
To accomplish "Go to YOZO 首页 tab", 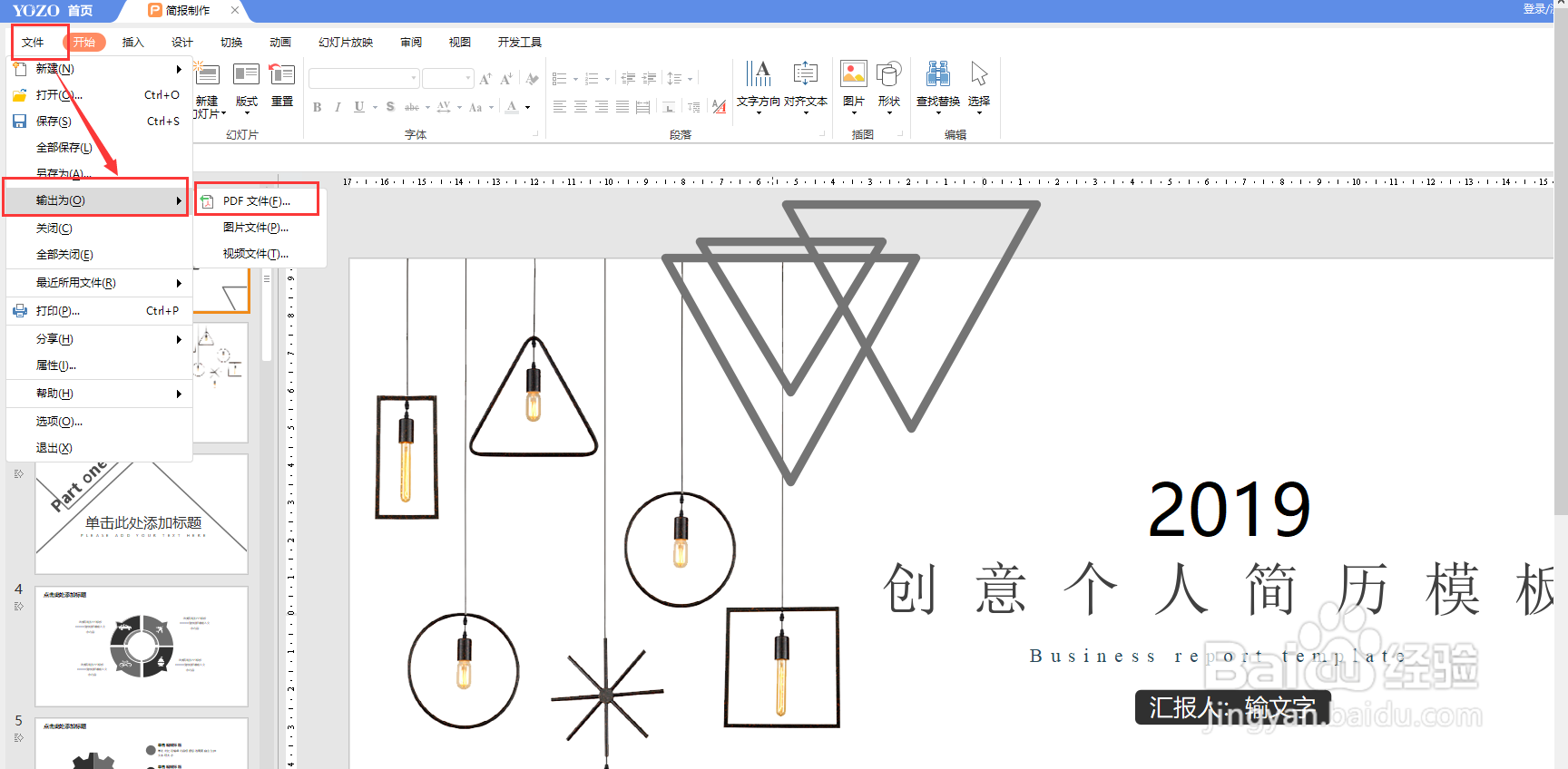I will [53, 10].
